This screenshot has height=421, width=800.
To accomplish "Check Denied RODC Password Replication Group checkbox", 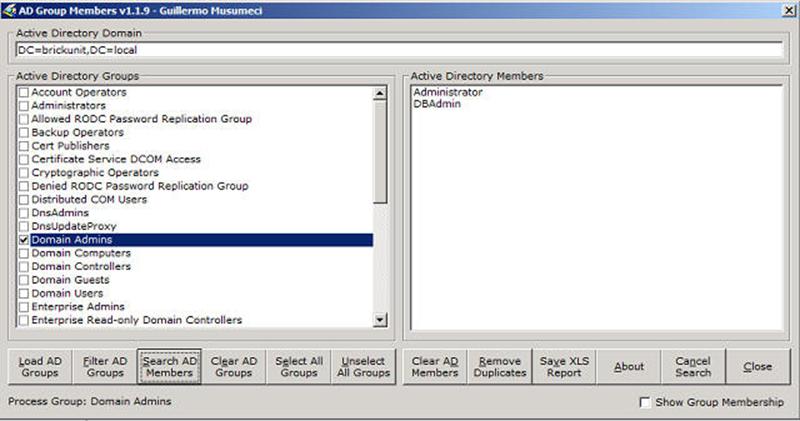I will pos(23,186).
